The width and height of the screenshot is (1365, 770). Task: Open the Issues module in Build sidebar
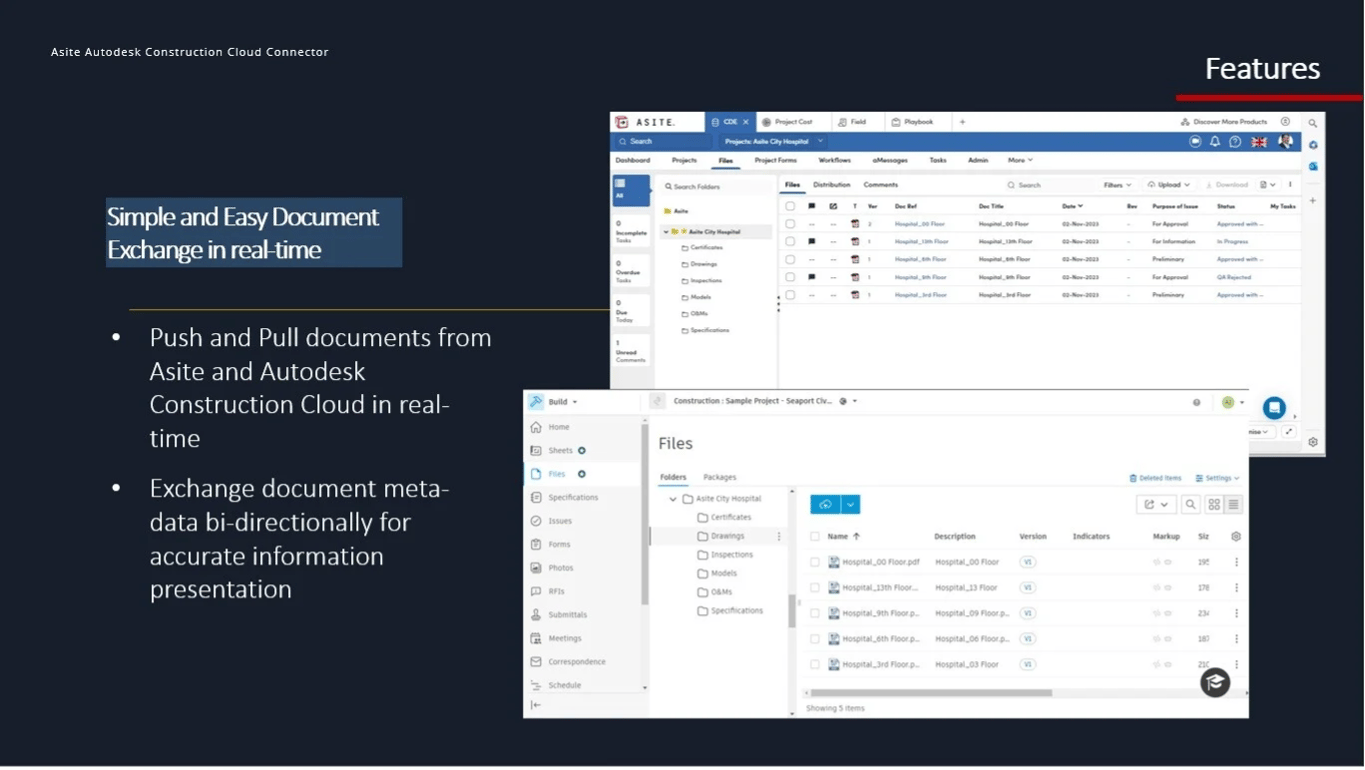coord(559,521)
